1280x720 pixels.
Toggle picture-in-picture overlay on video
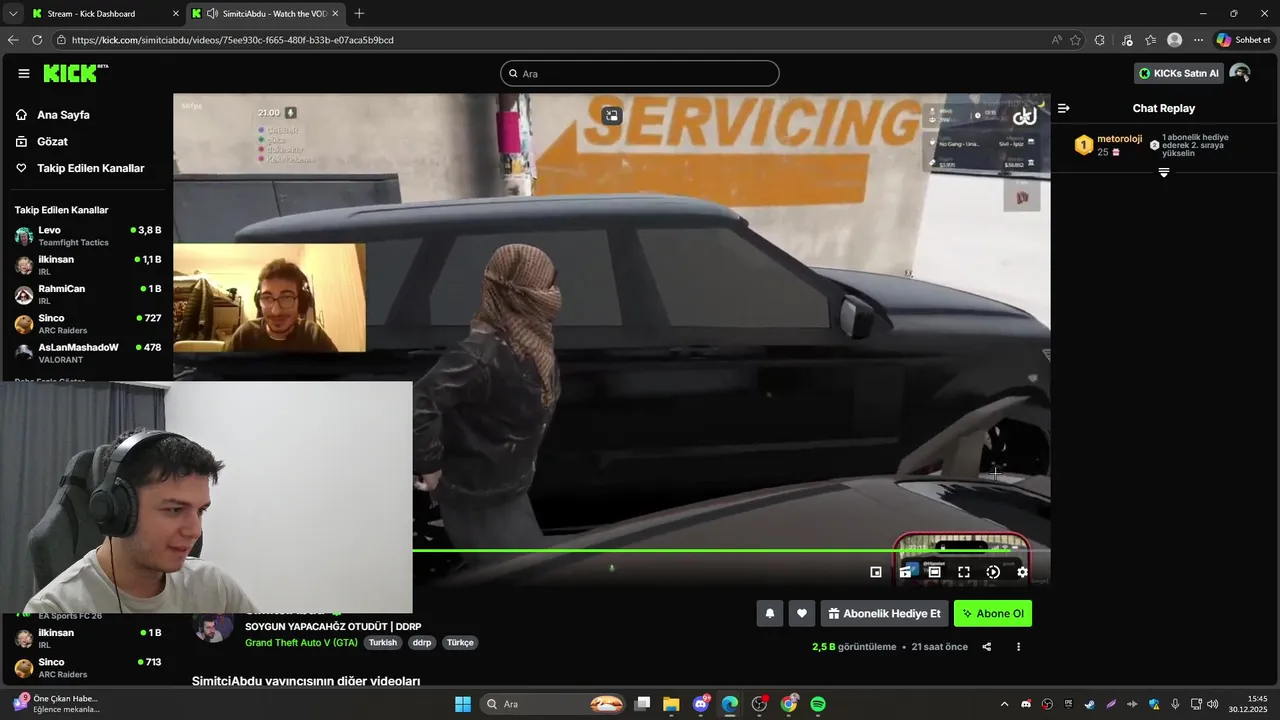point(612,115)
